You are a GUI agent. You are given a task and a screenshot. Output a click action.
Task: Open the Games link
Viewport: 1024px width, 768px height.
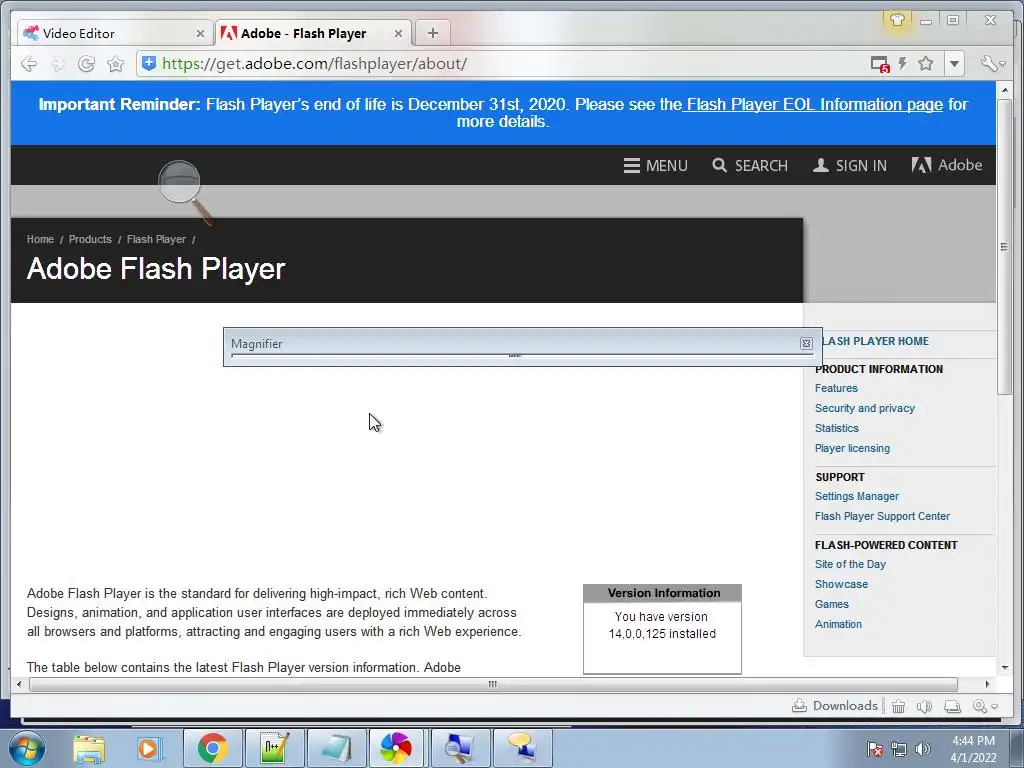[831, 605]
